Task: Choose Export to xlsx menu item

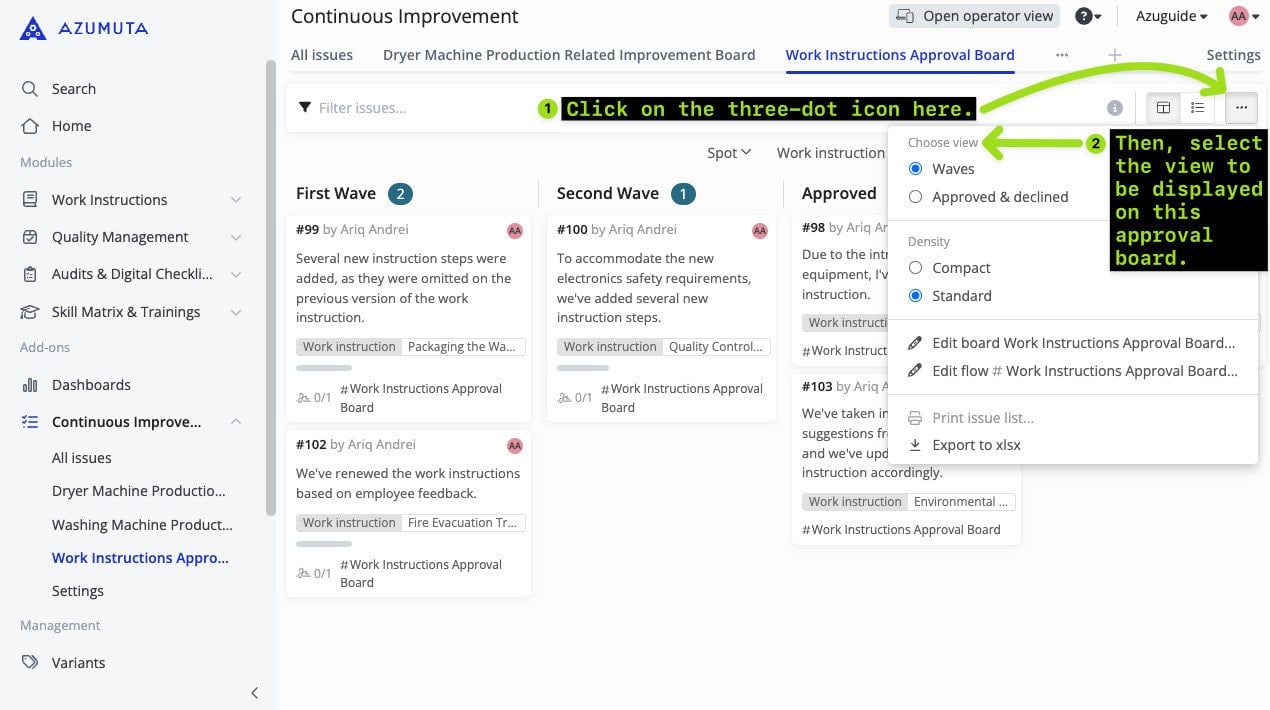Action: click(976, 445)
